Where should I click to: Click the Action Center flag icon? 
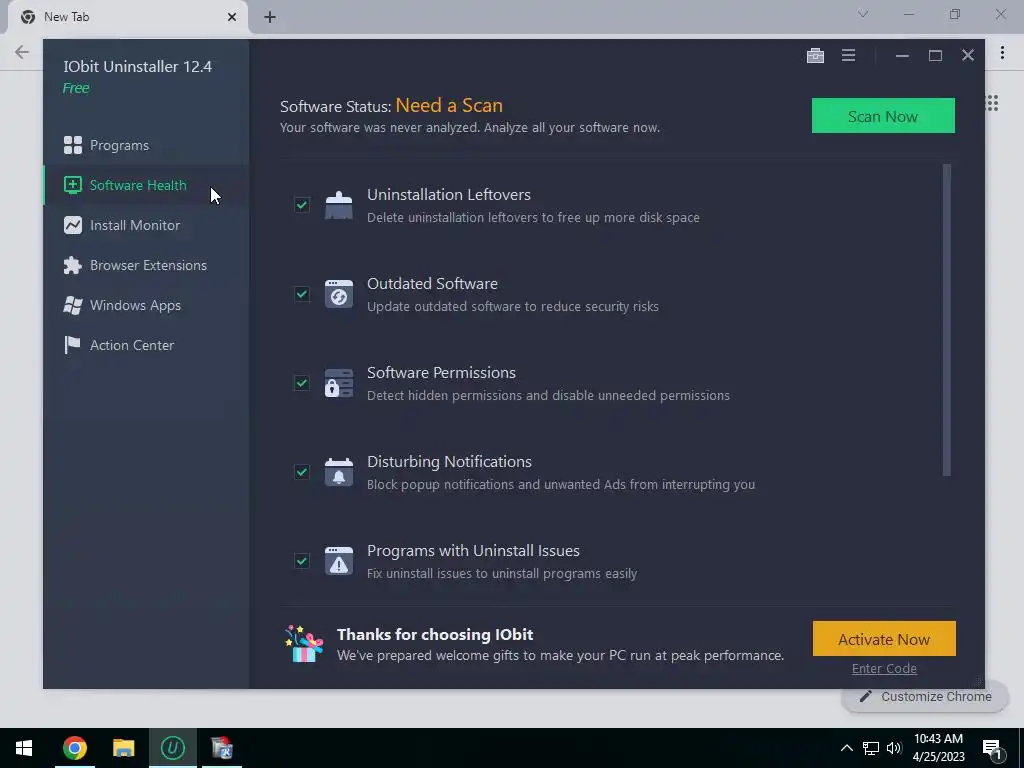(x=72, y=345)
